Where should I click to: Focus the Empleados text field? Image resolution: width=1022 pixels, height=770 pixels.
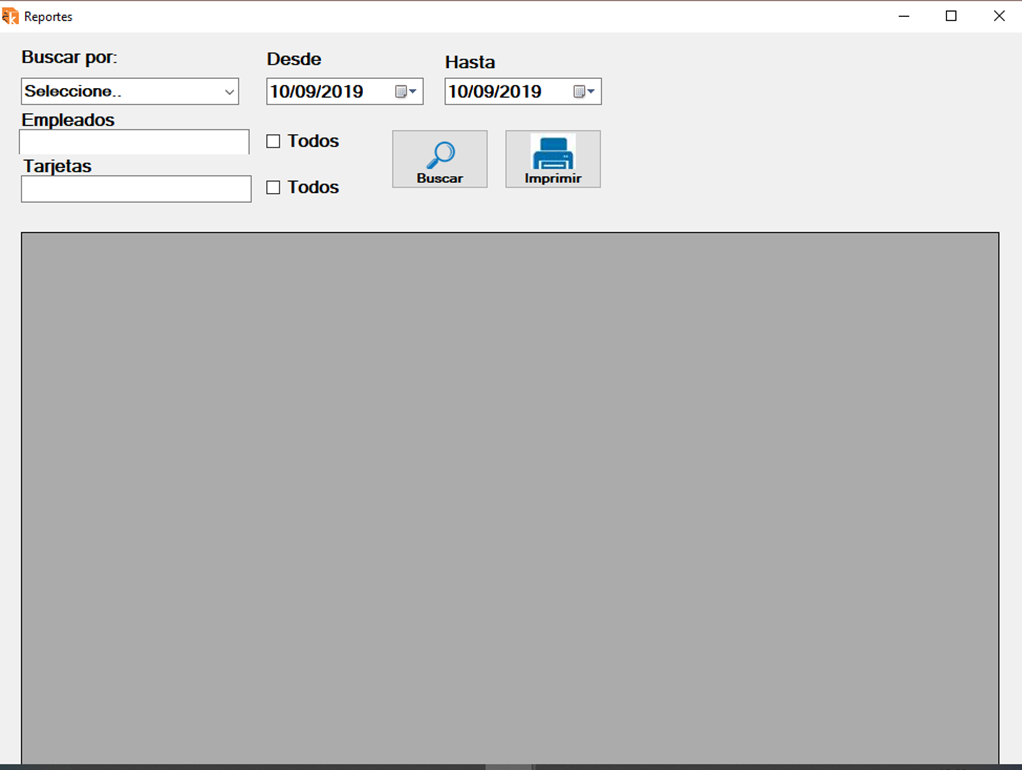pos(134,142)
